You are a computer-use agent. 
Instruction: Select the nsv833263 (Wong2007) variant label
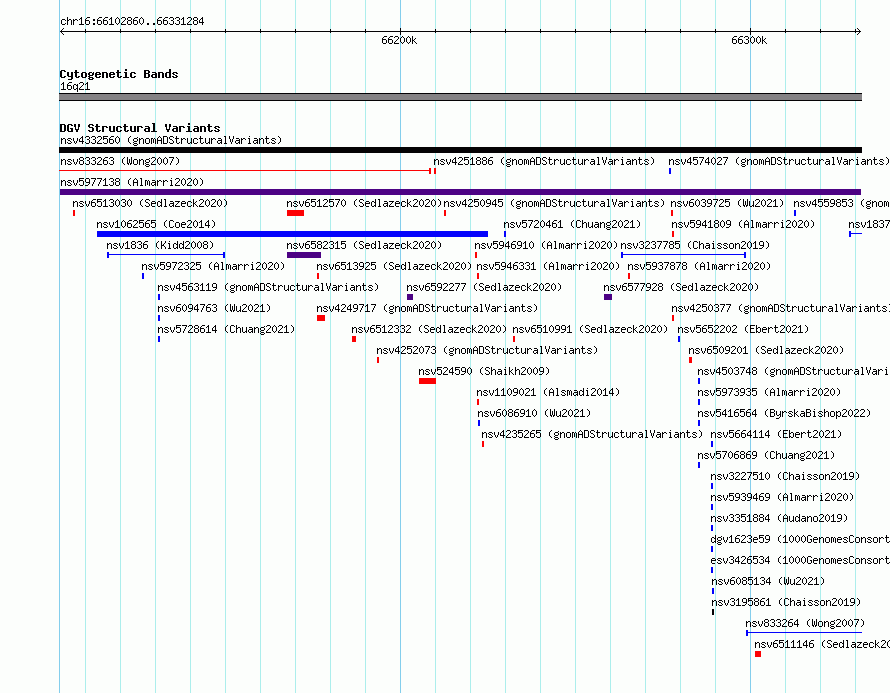click(x=120, y=161)
